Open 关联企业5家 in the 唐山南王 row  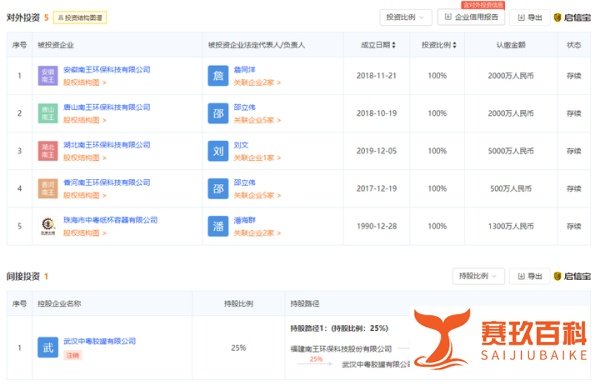pos(257,120)
